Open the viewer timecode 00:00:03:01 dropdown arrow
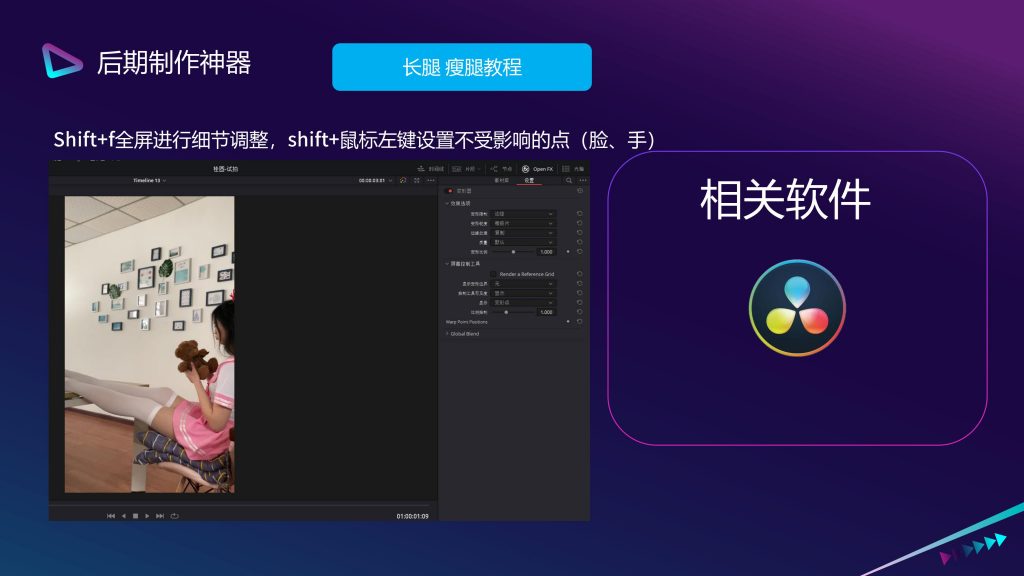 tap(391, 180)
